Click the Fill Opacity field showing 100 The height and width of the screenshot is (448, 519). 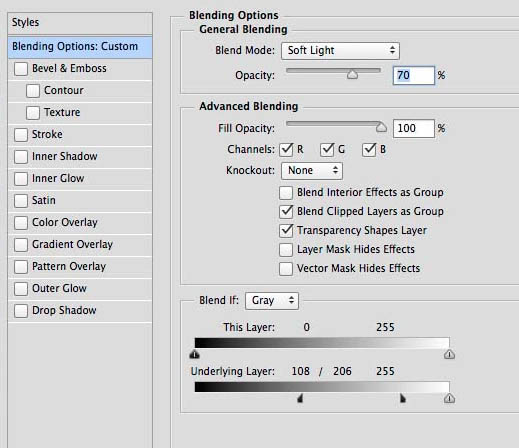pos(414,128)
